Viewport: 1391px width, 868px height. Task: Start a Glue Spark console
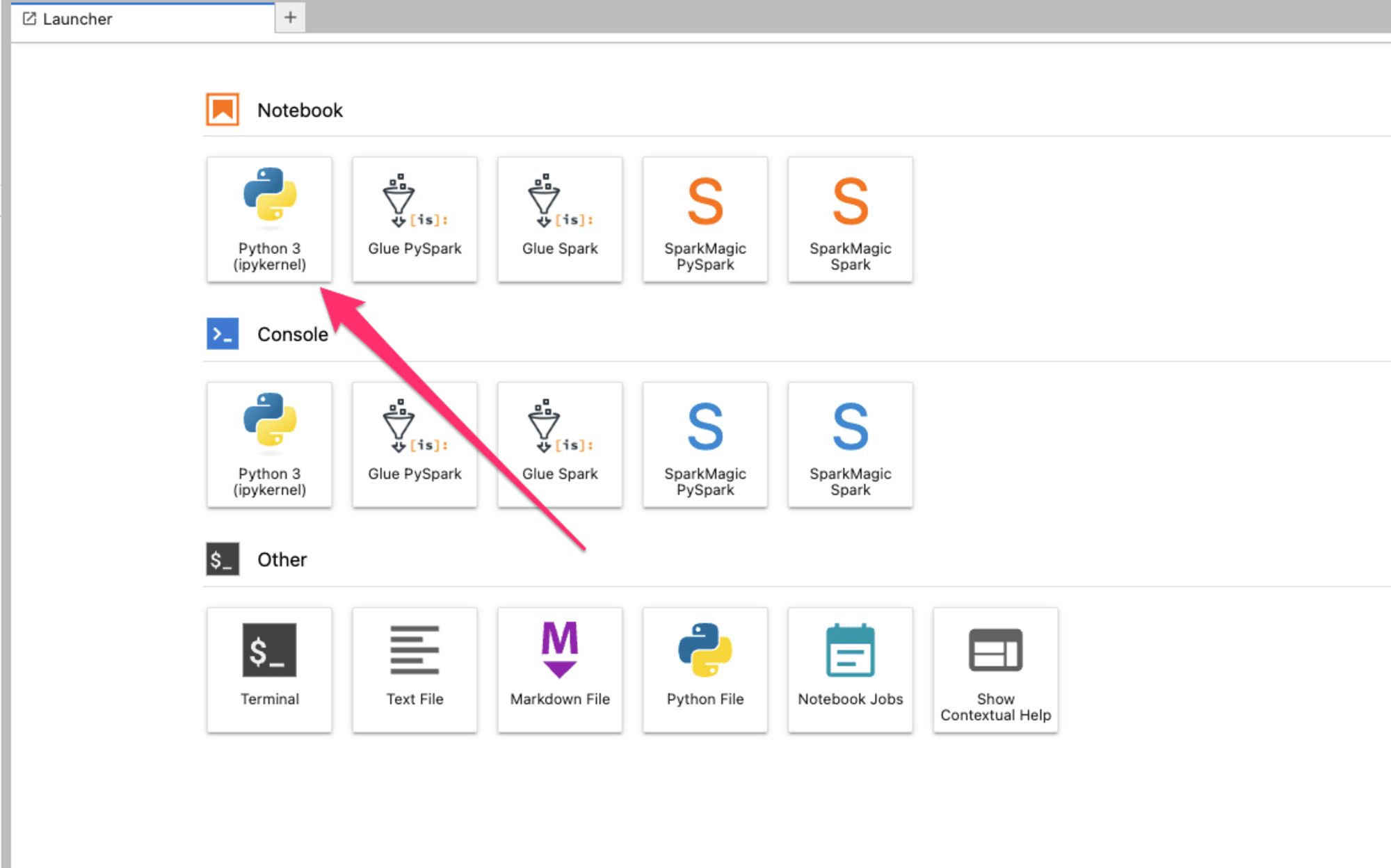pos(560,444)
